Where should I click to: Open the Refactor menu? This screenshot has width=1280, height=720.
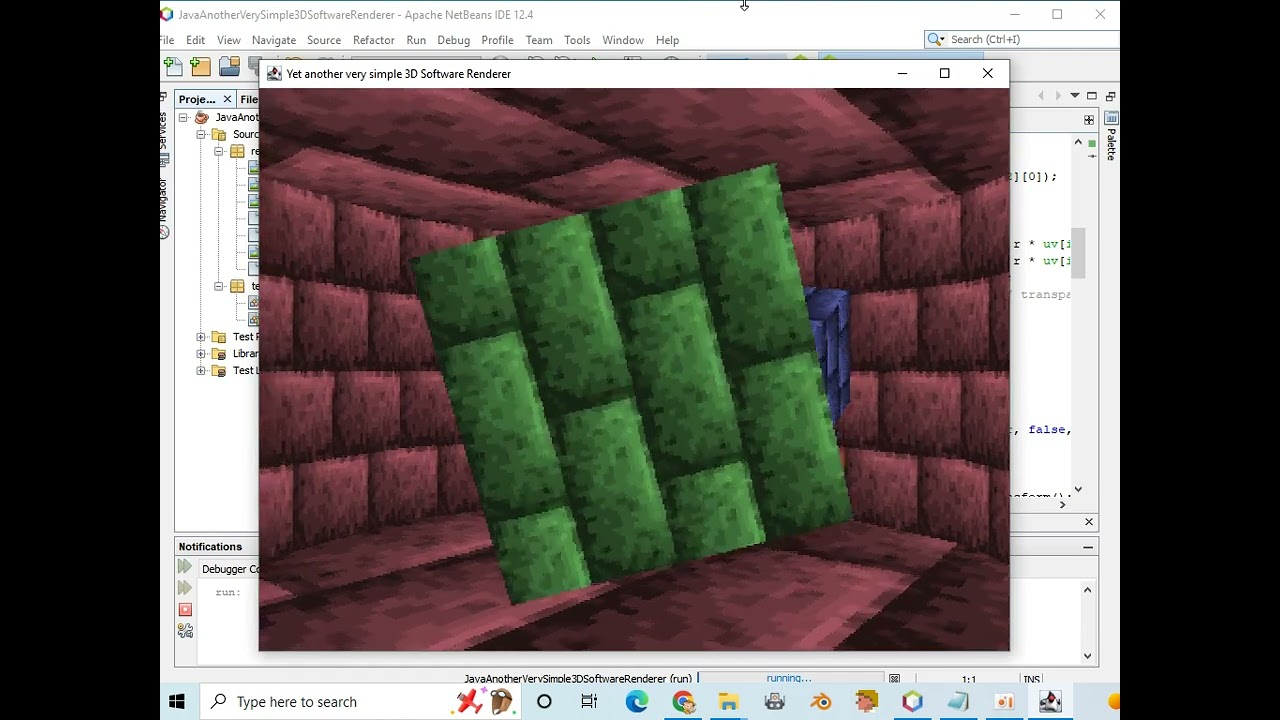[373, 40]
